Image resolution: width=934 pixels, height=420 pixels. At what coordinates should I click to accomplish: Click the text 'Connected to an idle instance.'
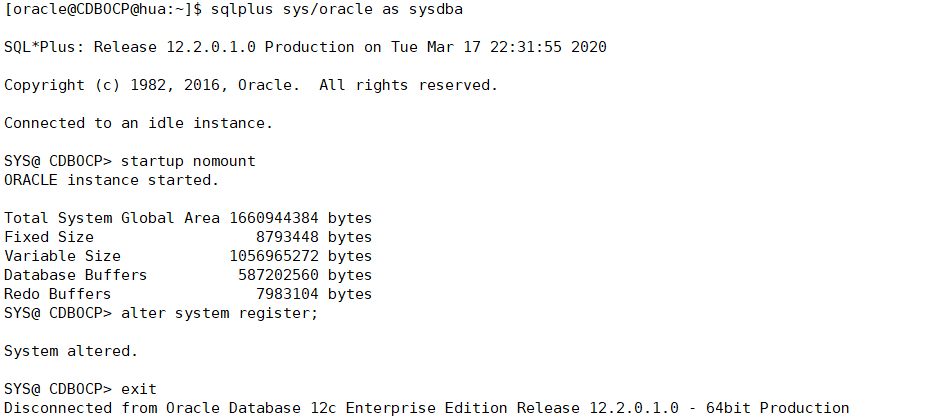138,123
